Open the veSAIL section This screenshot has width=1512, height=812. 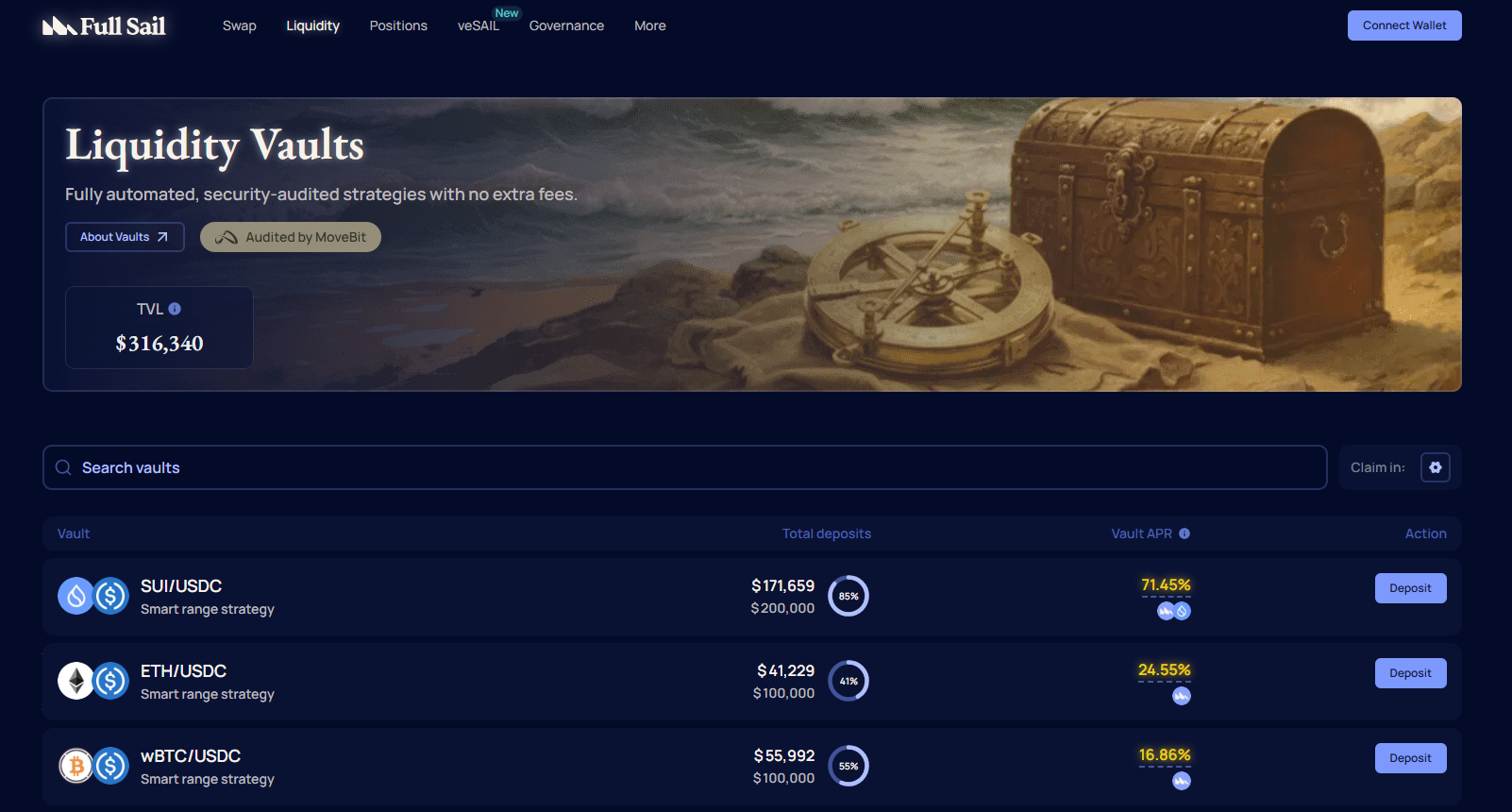(479, 25)
